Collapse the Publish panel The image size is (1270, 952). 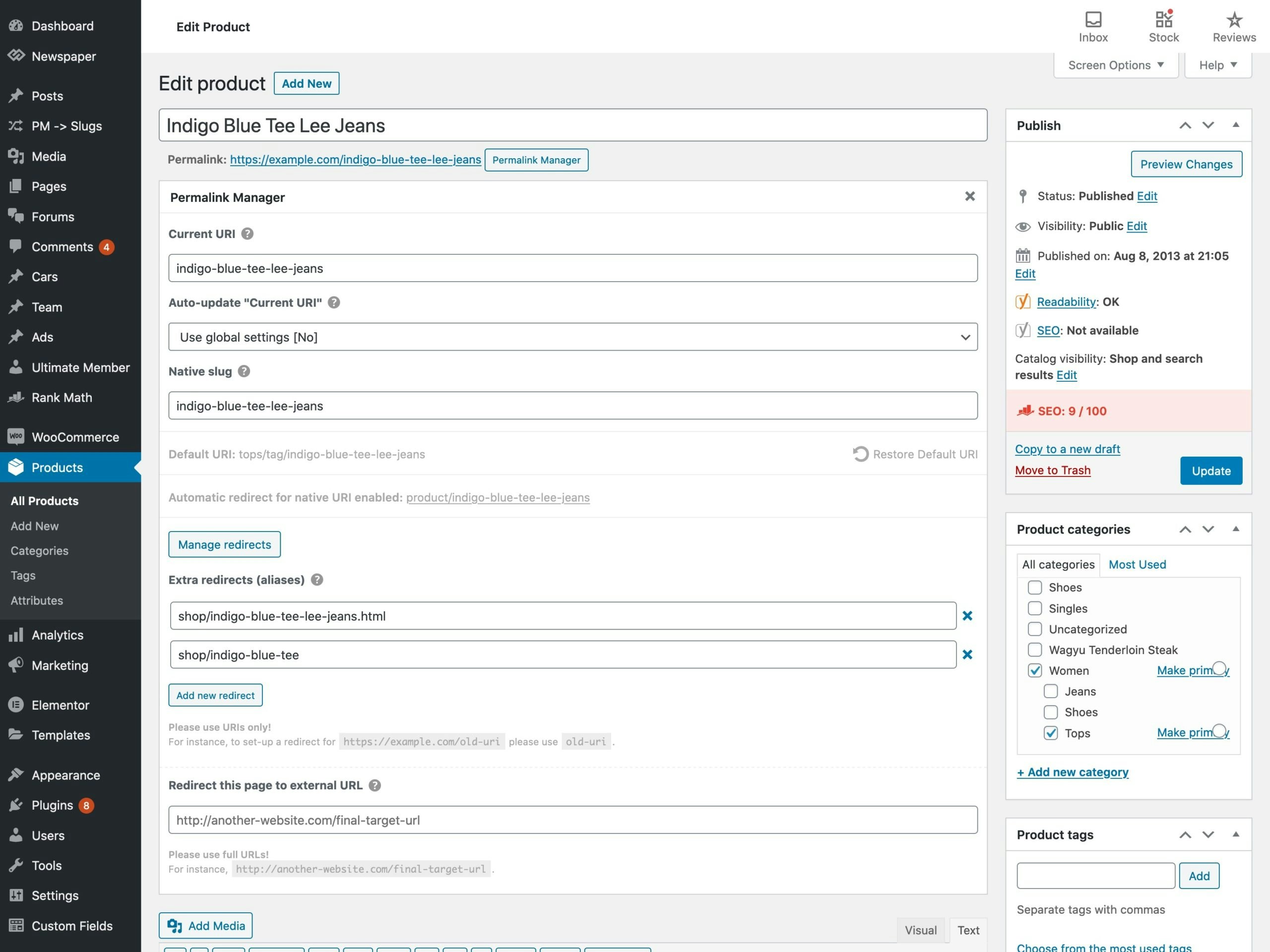pos(1237,125)
